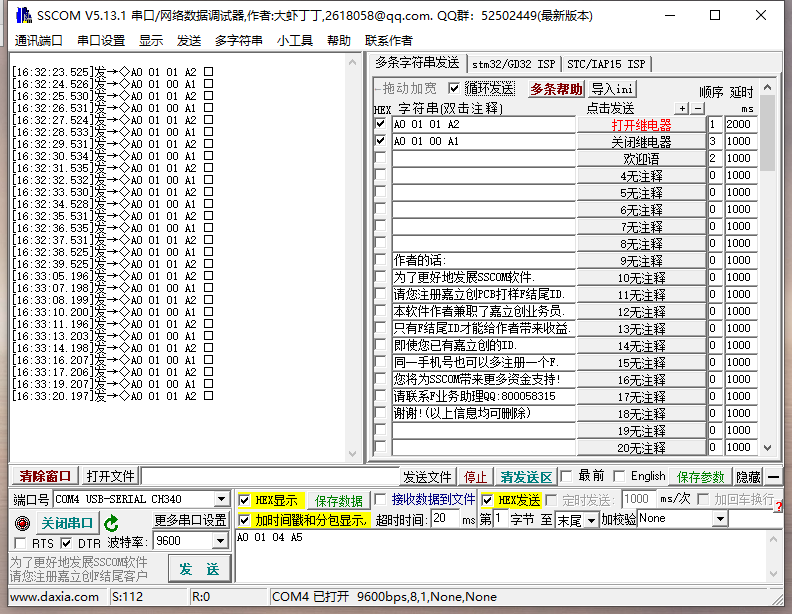Open the COM4 port number dropdown
792x614 pixels.
coord(221,499)
